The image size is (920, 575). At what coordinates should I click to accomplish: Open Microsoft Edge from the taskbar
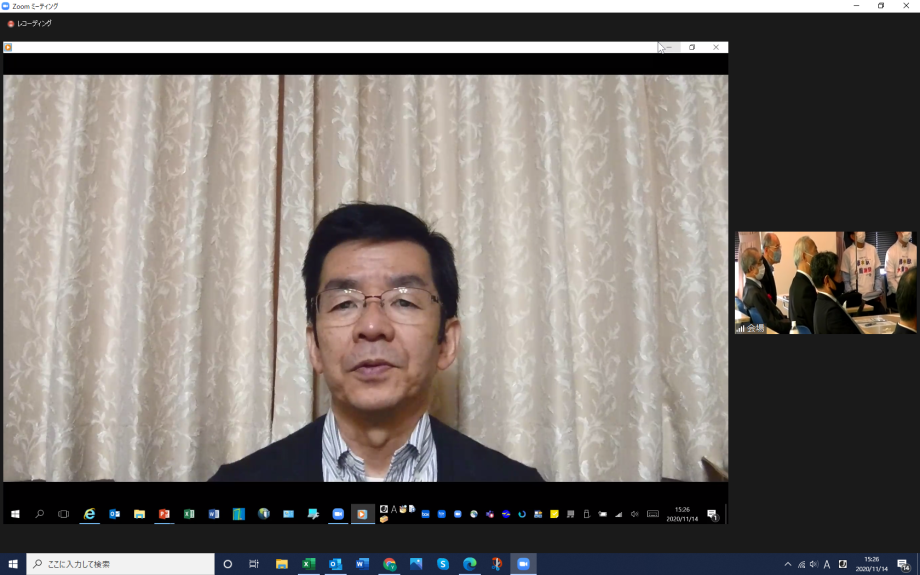point(469,564)
